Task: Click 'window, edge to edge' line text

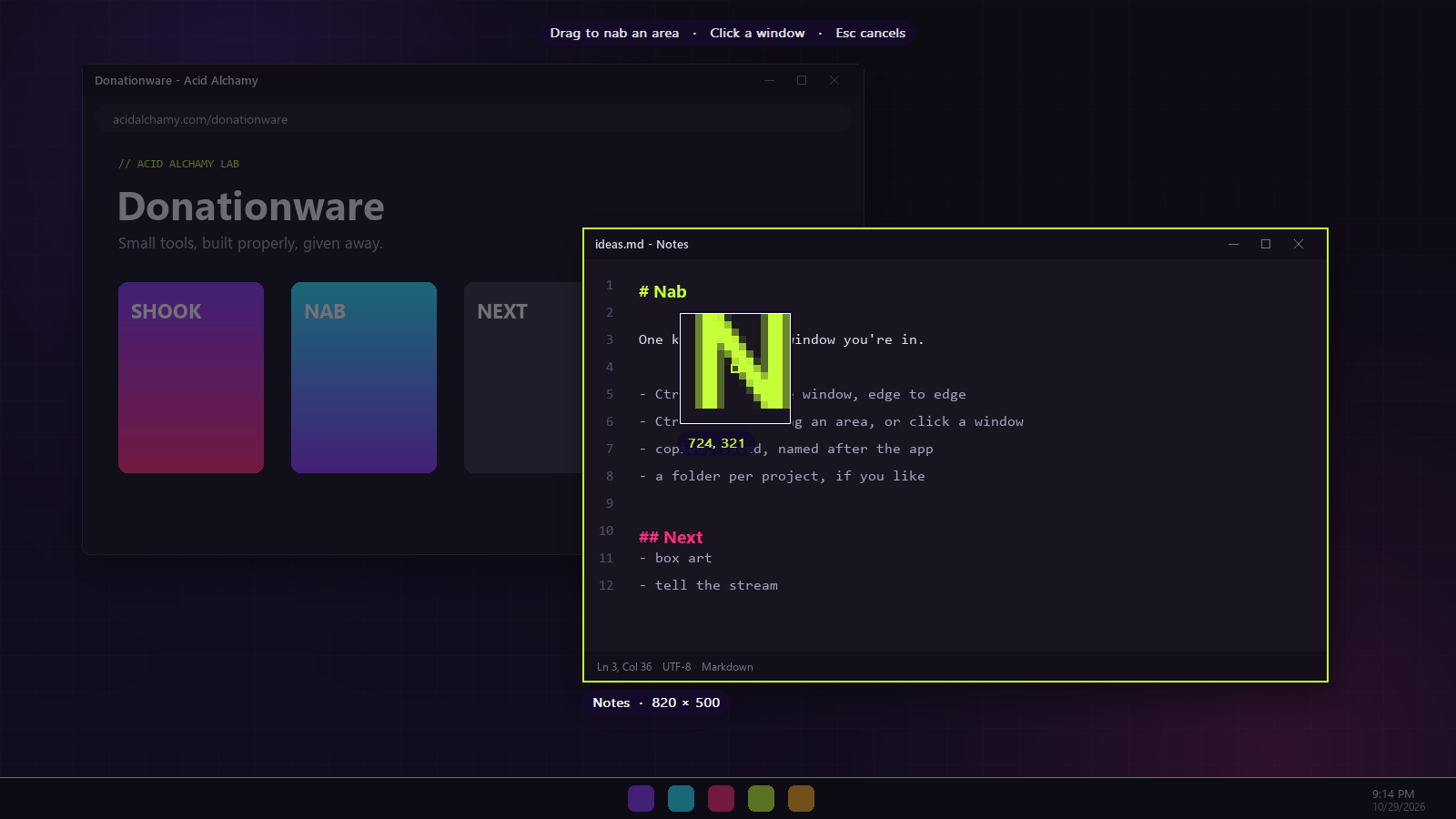Action: coord(884,394)
